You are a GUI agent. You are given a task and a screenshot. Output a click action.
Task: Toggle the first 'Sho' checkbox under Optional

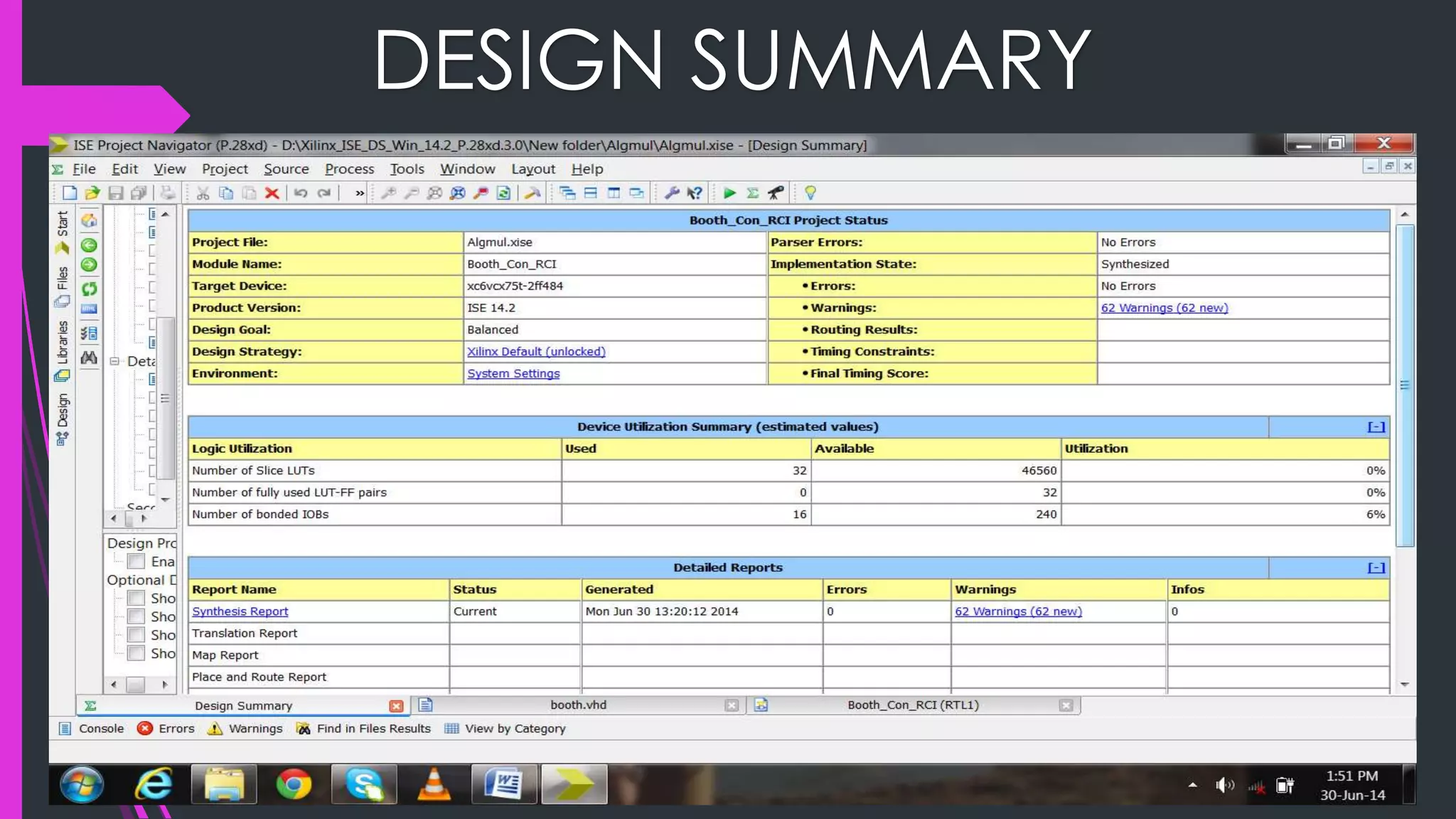point(136,599)
